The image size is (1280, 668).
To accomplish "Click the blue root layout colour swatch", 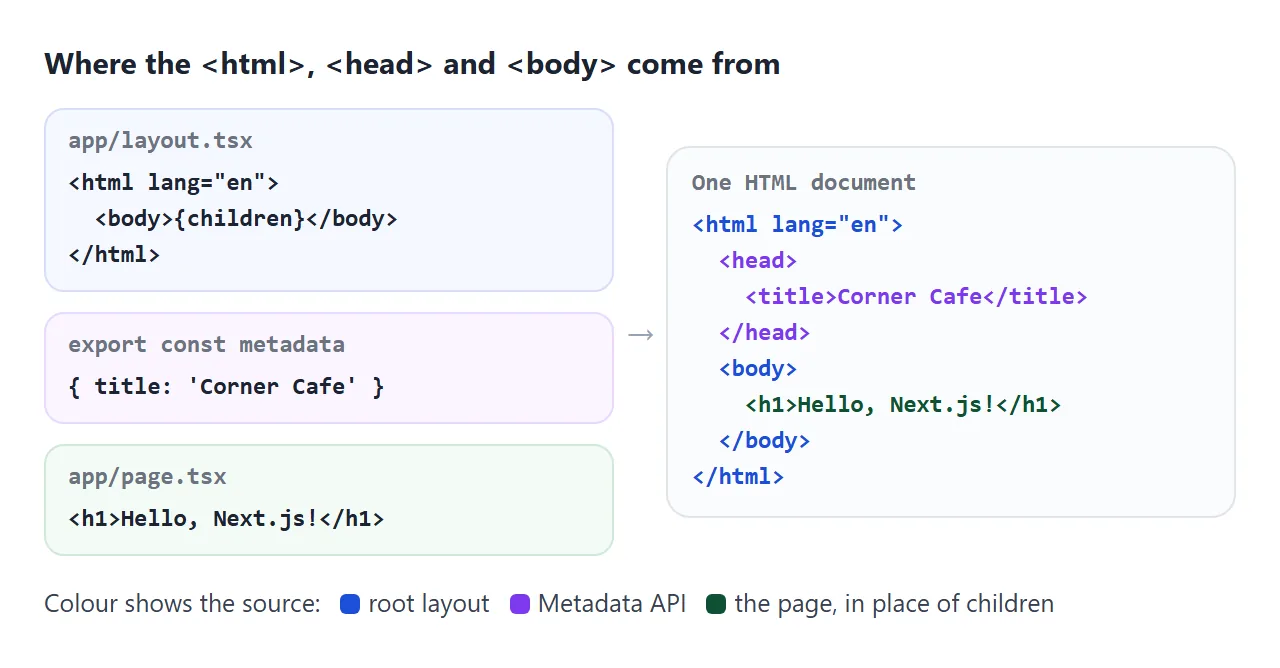I will click(350, 604).
